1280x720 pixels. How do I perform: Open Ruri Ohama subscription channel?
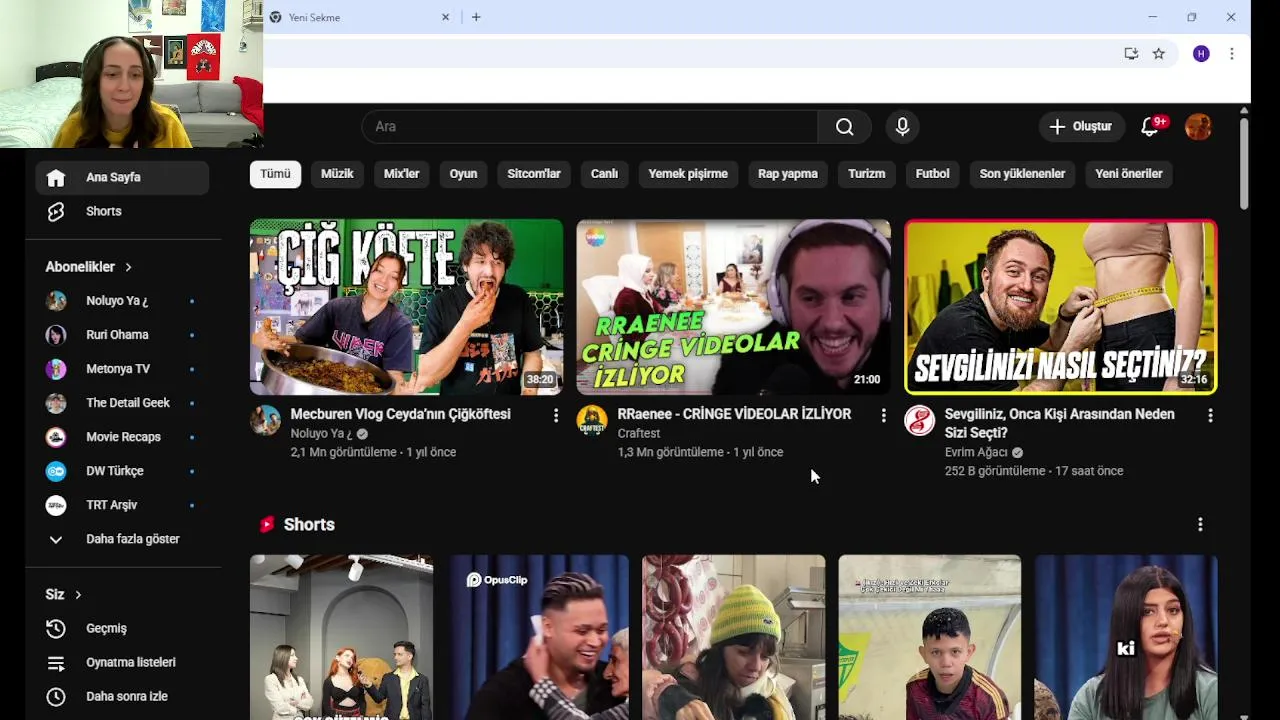click(x=122, y=335)
